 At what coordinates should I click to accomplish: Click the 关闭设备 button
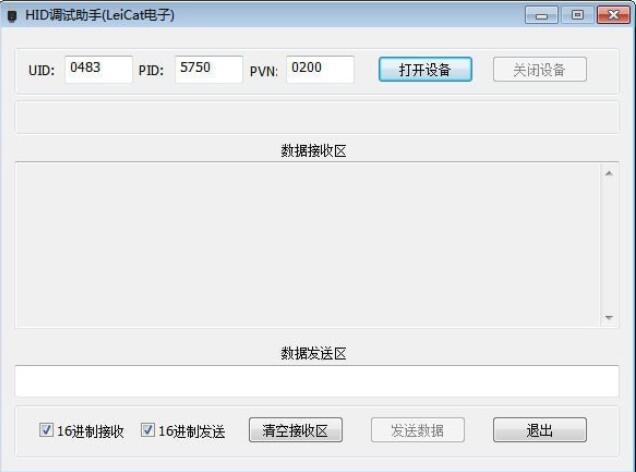(x=539, y=69)
